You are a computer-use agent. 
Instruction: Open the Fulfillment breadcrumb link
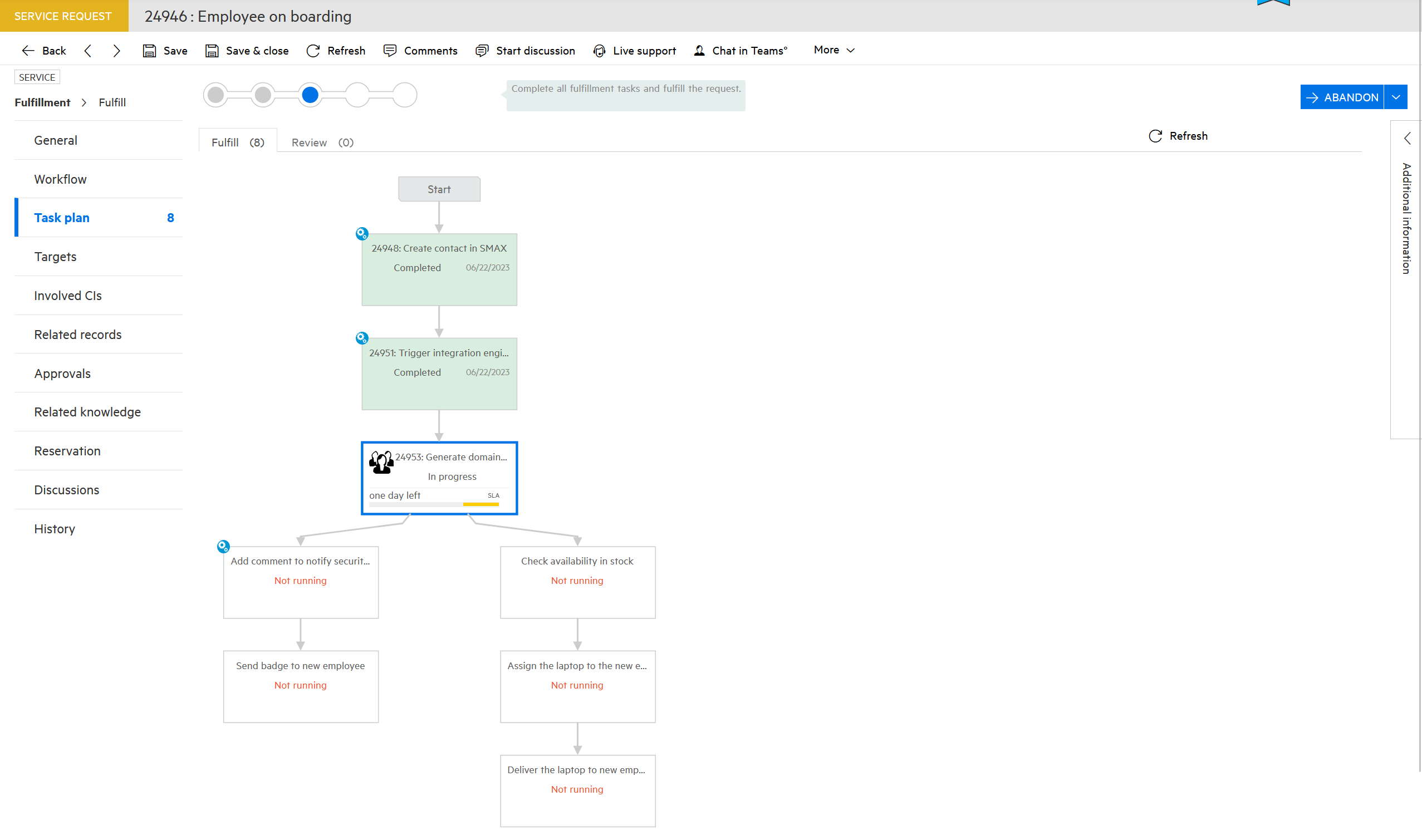point(42,102)
